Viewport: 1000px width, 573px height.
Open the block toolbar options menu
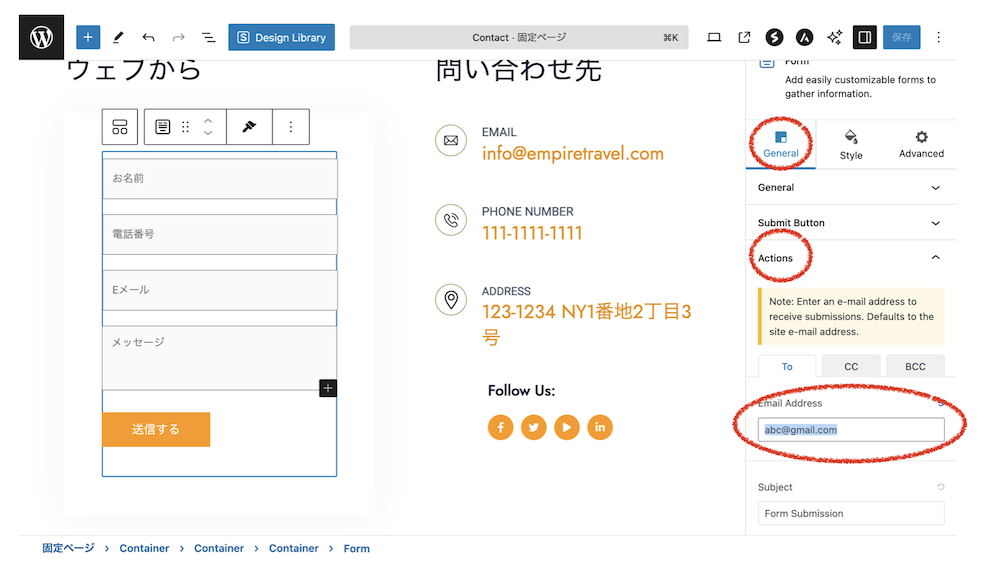click(x=291, y=127)
